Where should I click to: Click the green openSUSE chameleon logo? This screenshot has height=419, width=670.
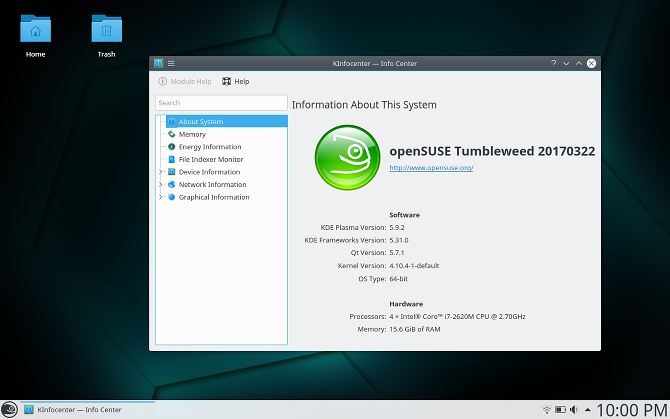tap(347, 158)
